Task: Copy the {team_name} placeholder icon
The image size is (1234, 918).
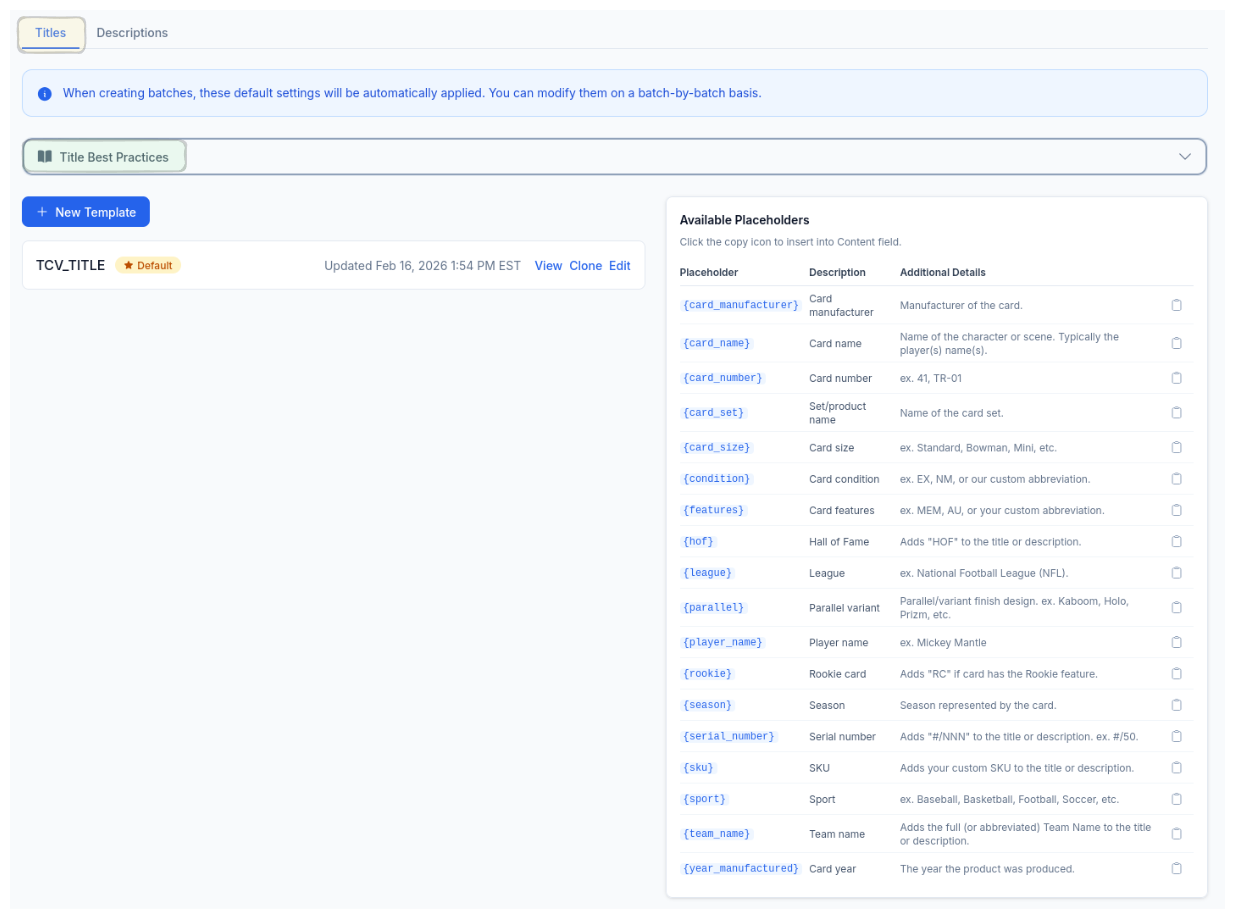Action: point(1177,833)
